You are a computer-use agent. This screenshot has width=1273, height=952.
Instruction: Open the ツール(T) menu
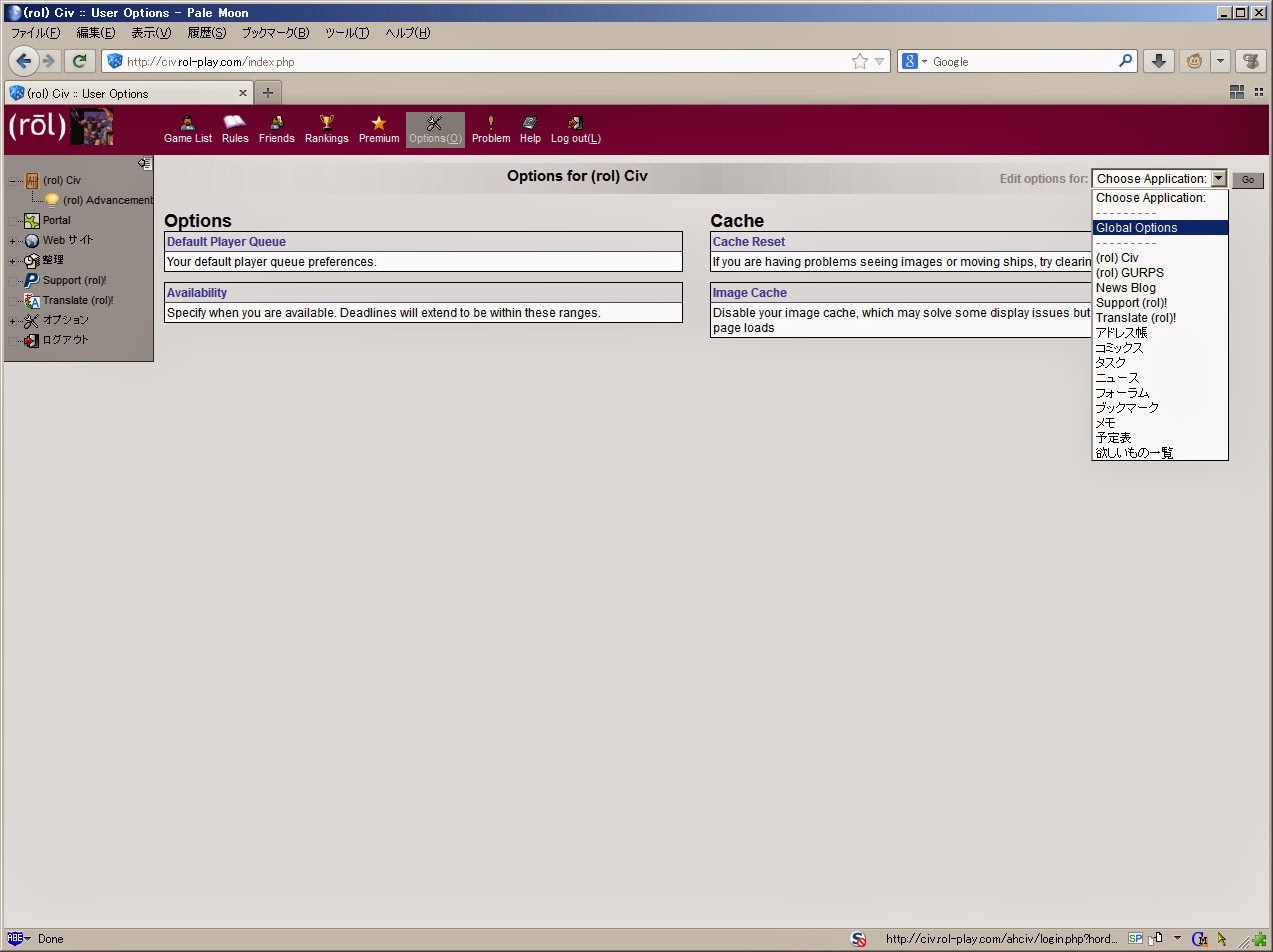pyautogui.click(x=347, y=33)
